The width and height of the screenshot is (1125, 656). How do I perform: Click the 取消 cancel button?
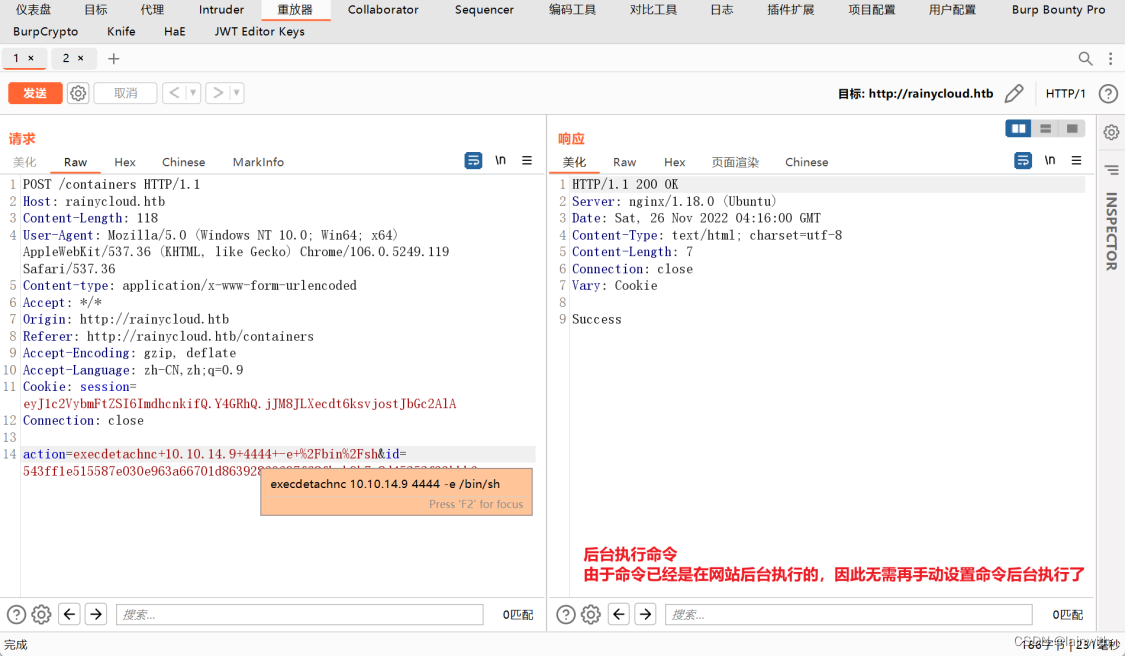126,93
